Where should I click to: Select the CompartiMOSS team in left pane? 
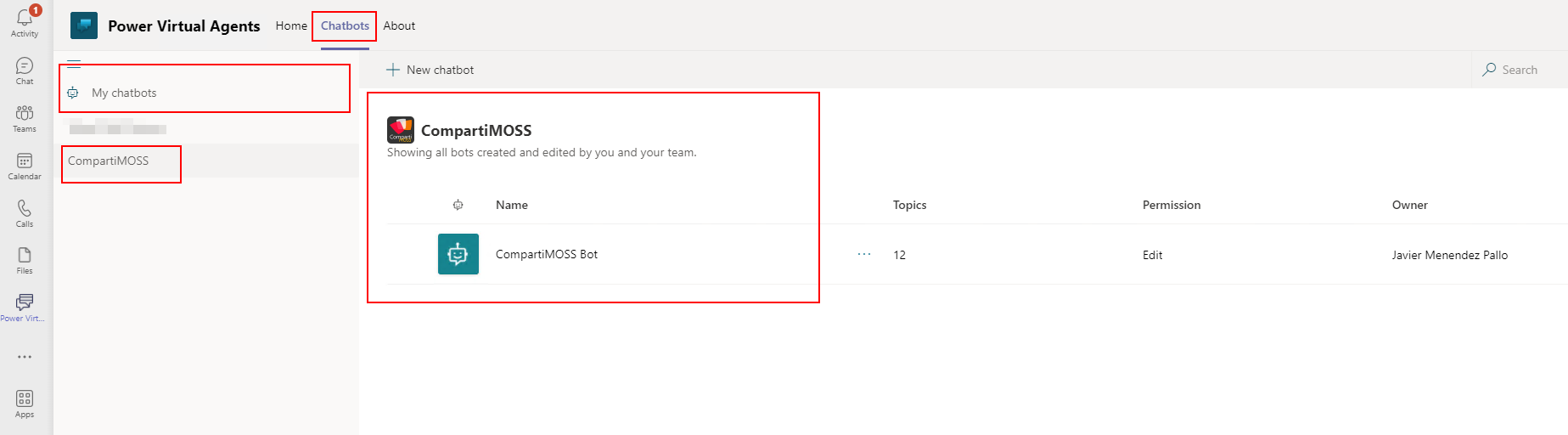tap(109, 161)
